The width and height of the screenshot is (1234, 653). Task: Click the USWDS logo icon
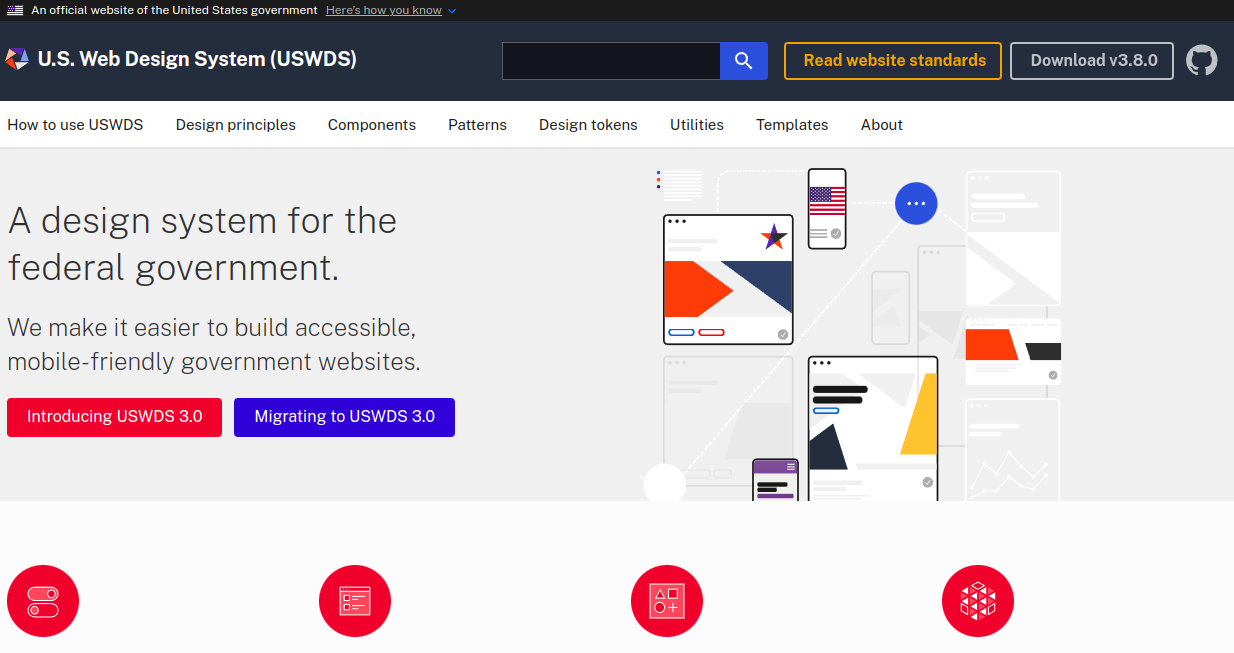pyautogui.click(x=17, y=59)
